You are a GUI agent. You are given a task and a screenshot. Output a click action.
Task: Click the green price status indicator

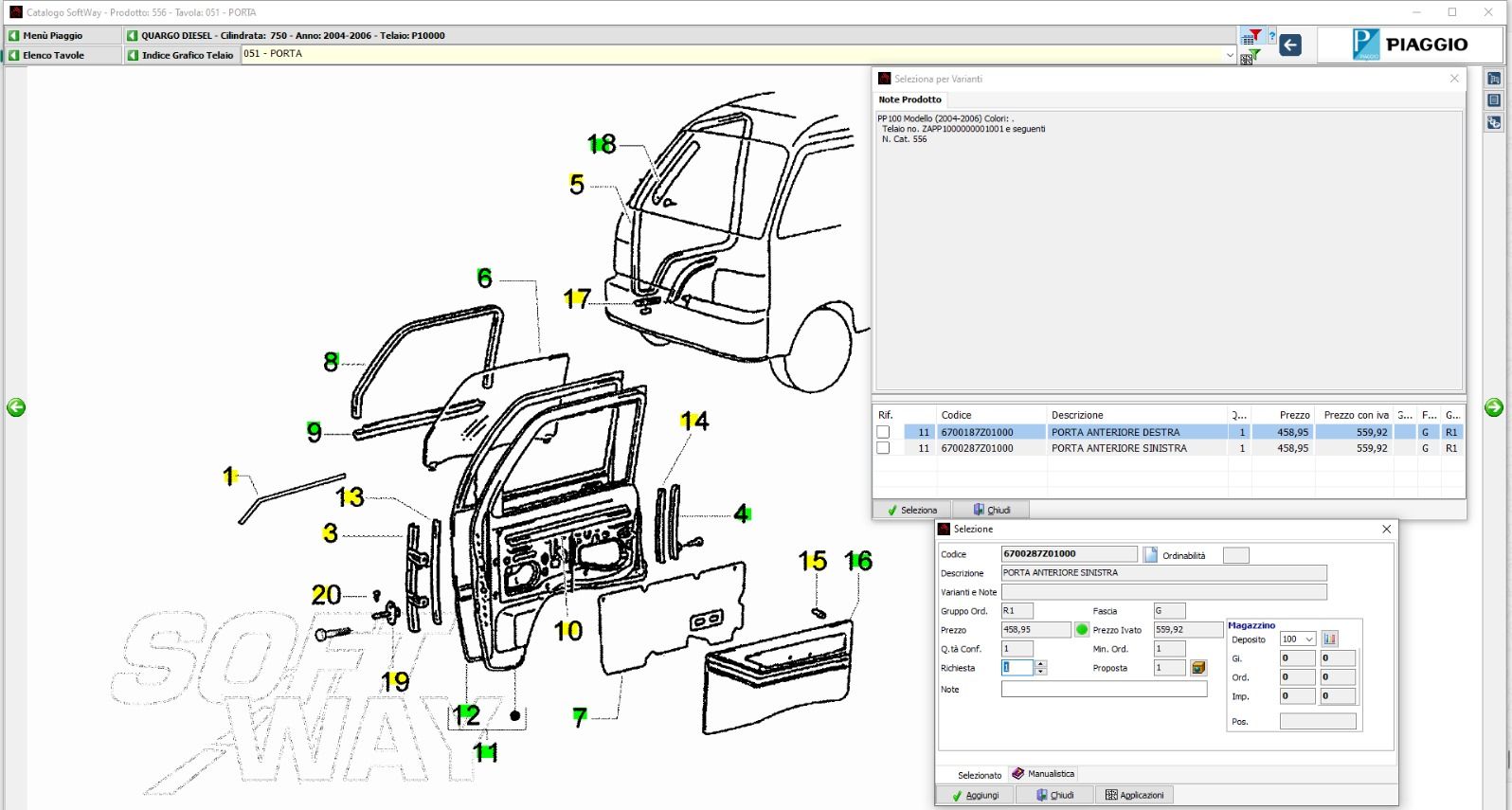coord(1082,630)
